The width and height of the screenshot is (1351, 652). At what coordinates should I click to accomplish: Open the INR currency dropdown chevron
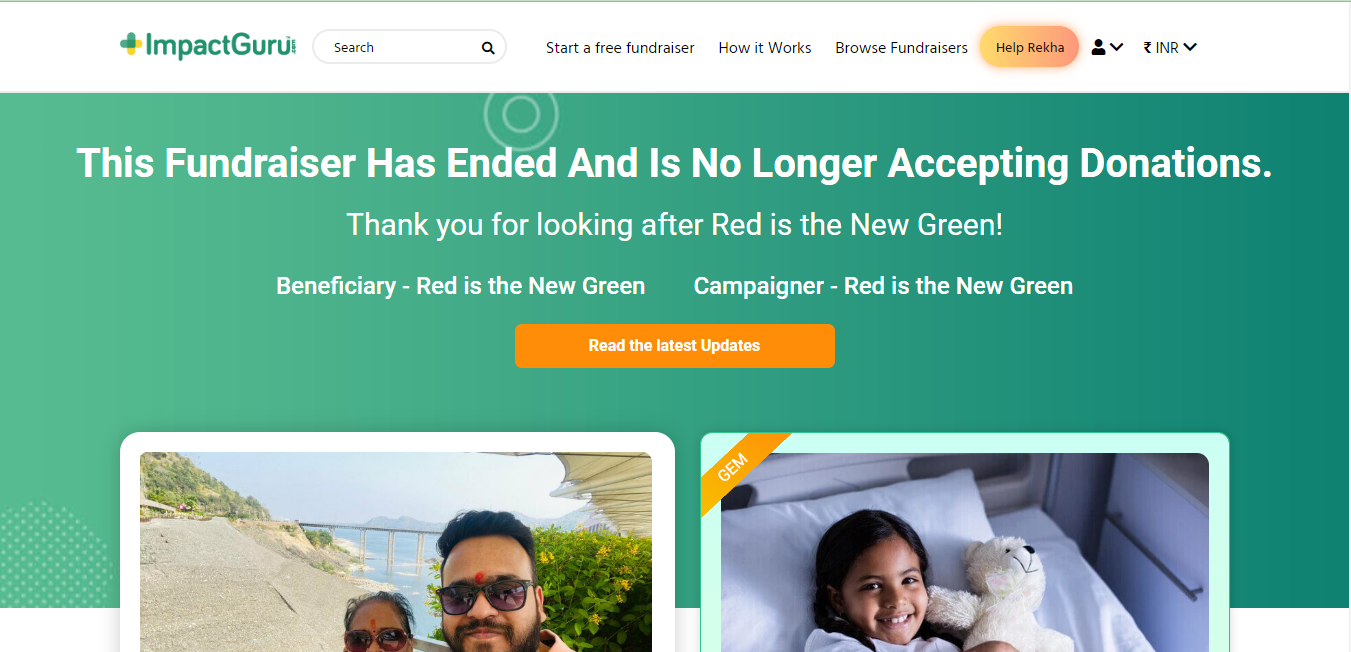point(1190,47)
